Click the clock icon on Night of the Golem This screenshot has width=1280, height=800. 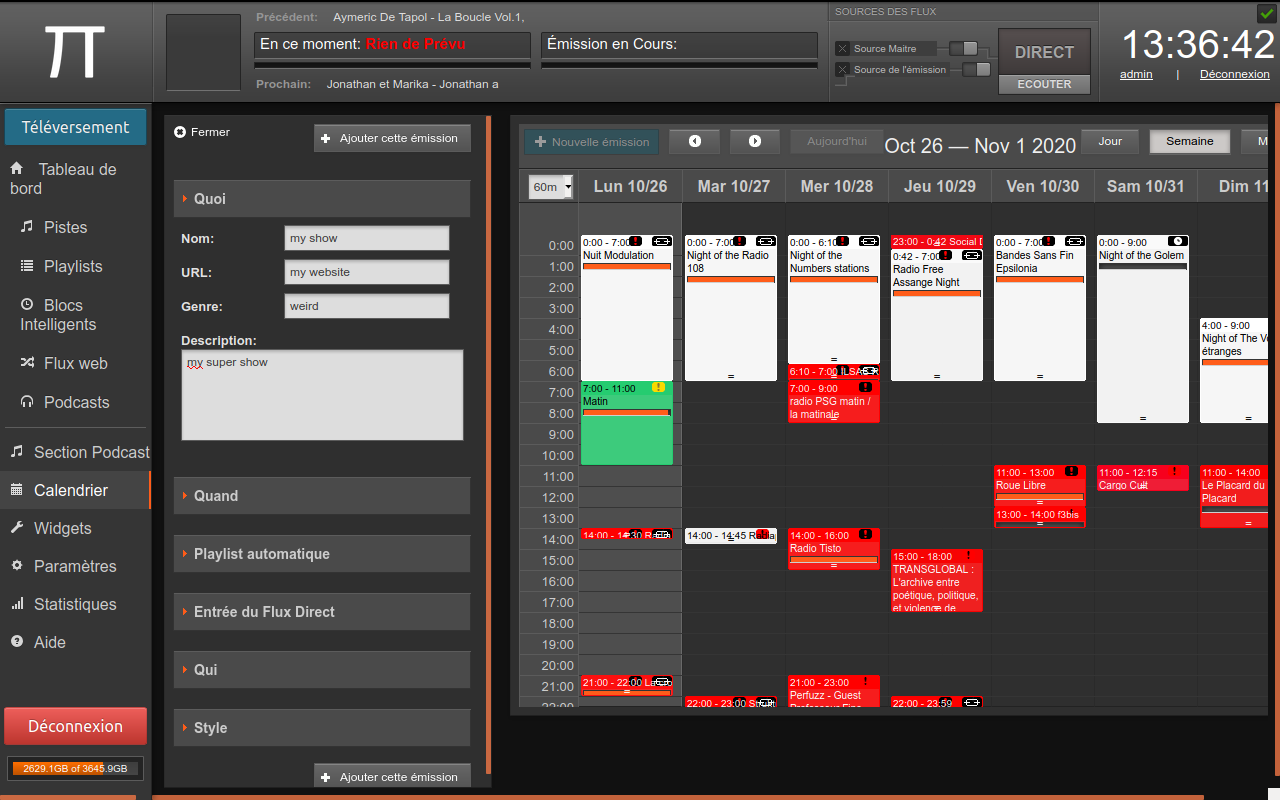pyautogui.click(x=1177, y=241)
